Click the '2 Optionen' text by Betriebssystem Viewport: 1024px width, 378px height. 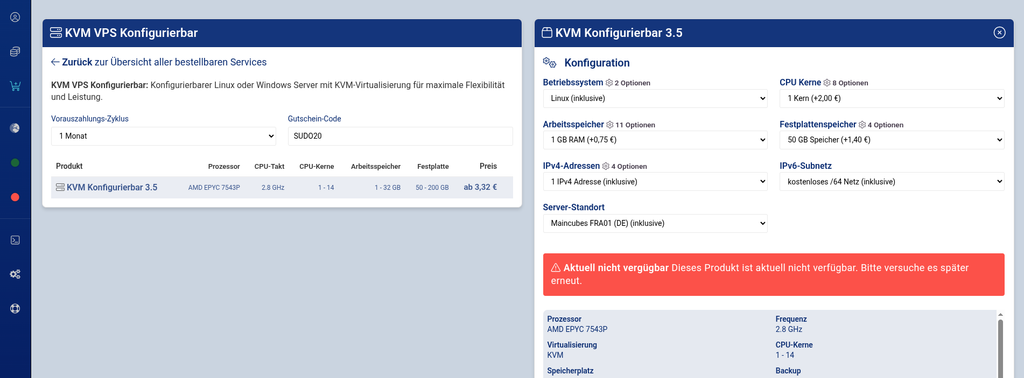pos(632,83)
